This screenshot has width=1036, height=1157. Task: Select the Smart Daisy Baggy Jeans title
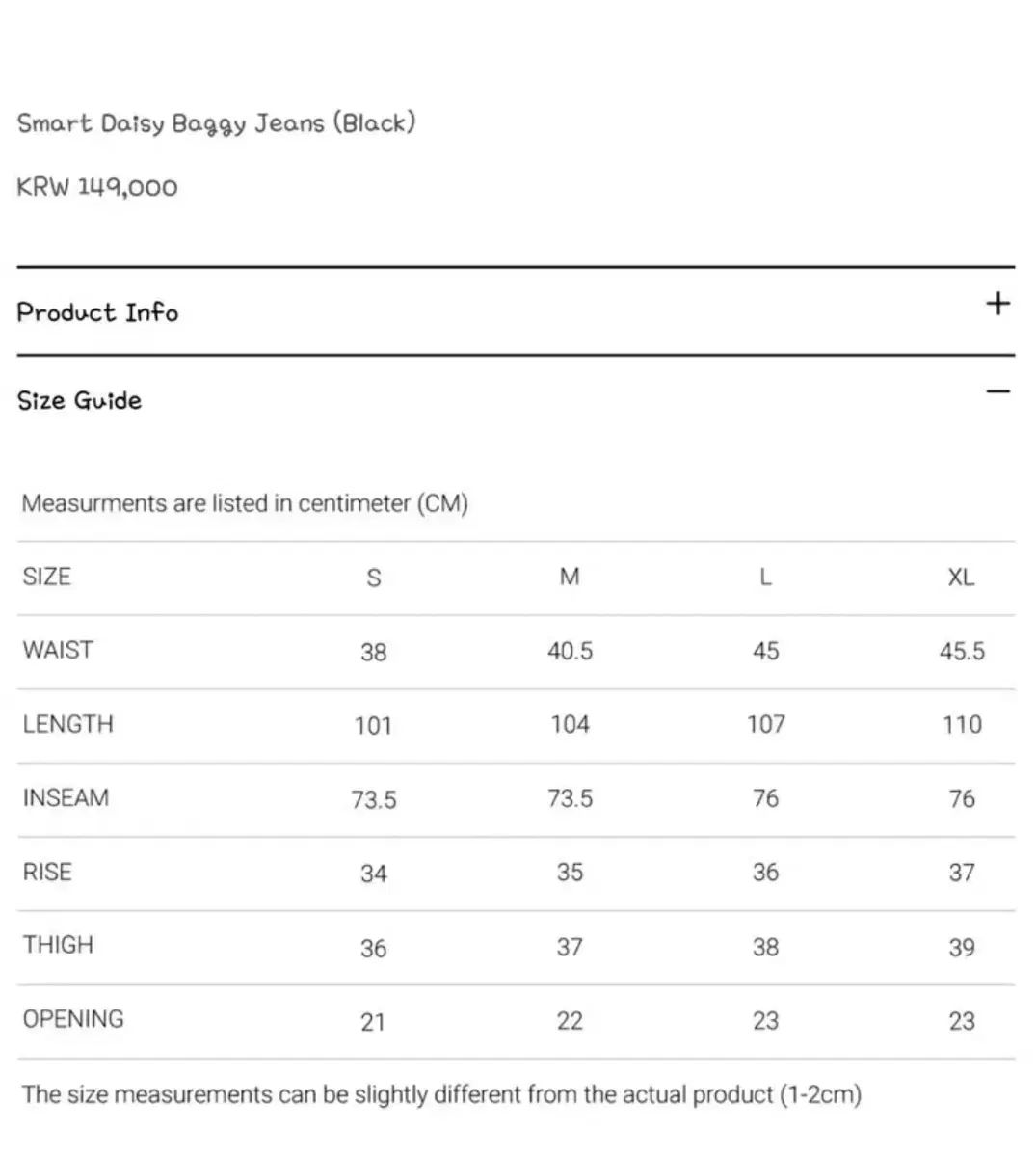(x=216, y=123)
